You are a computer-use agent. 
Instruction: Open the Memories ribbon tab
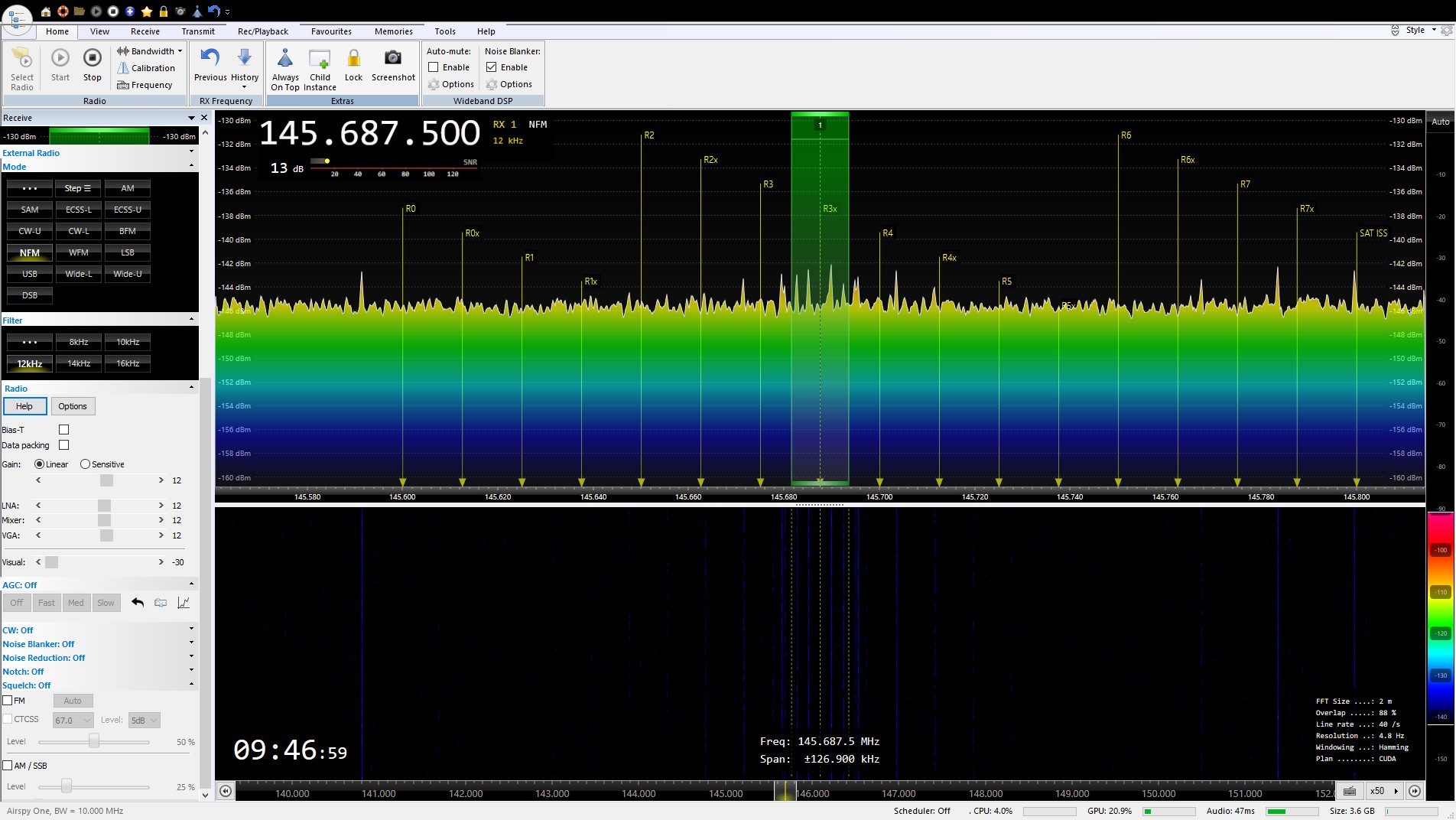coord(393,31)
